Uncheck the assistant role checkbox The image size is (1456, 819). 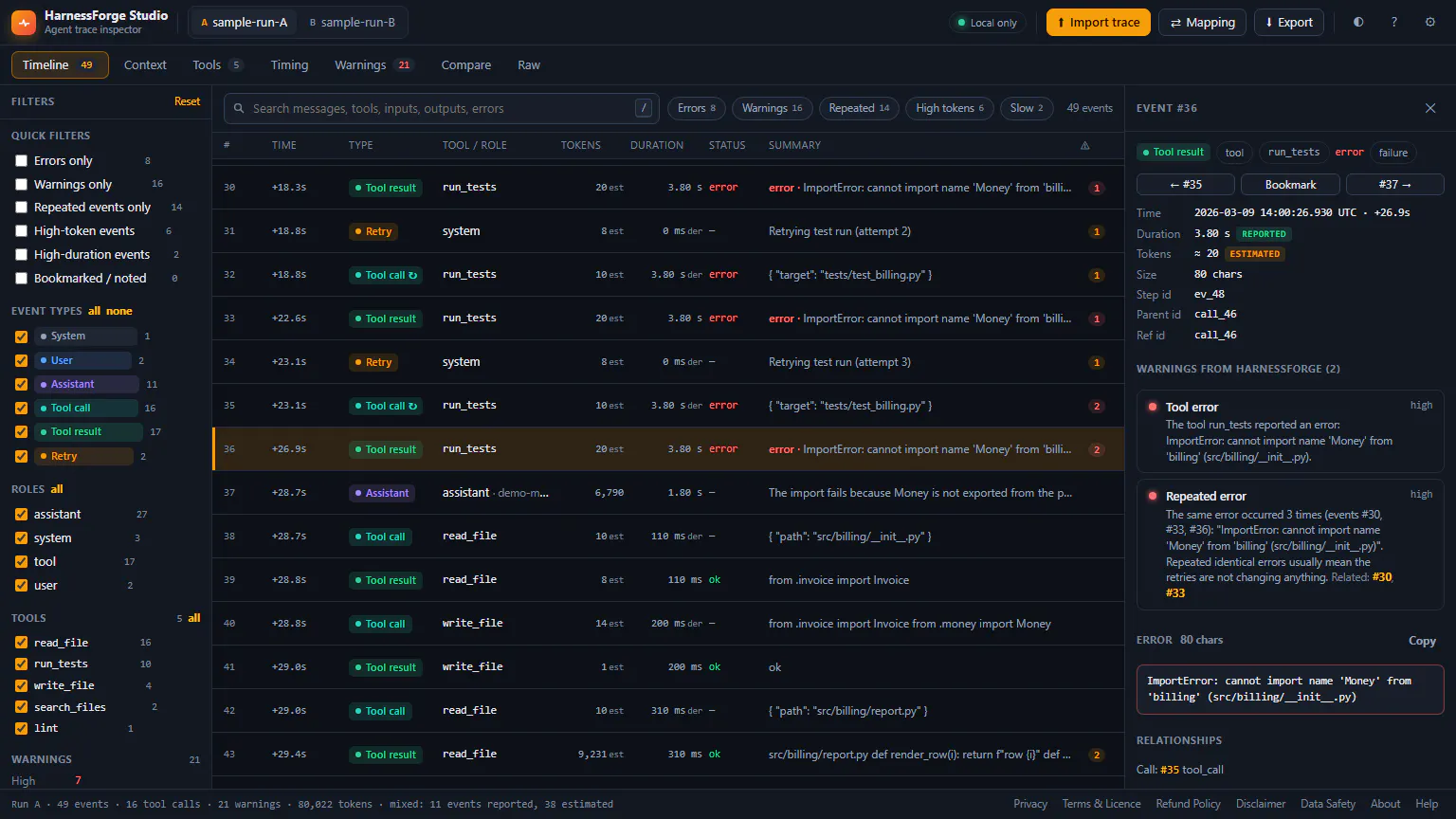[x=21, y=514]
